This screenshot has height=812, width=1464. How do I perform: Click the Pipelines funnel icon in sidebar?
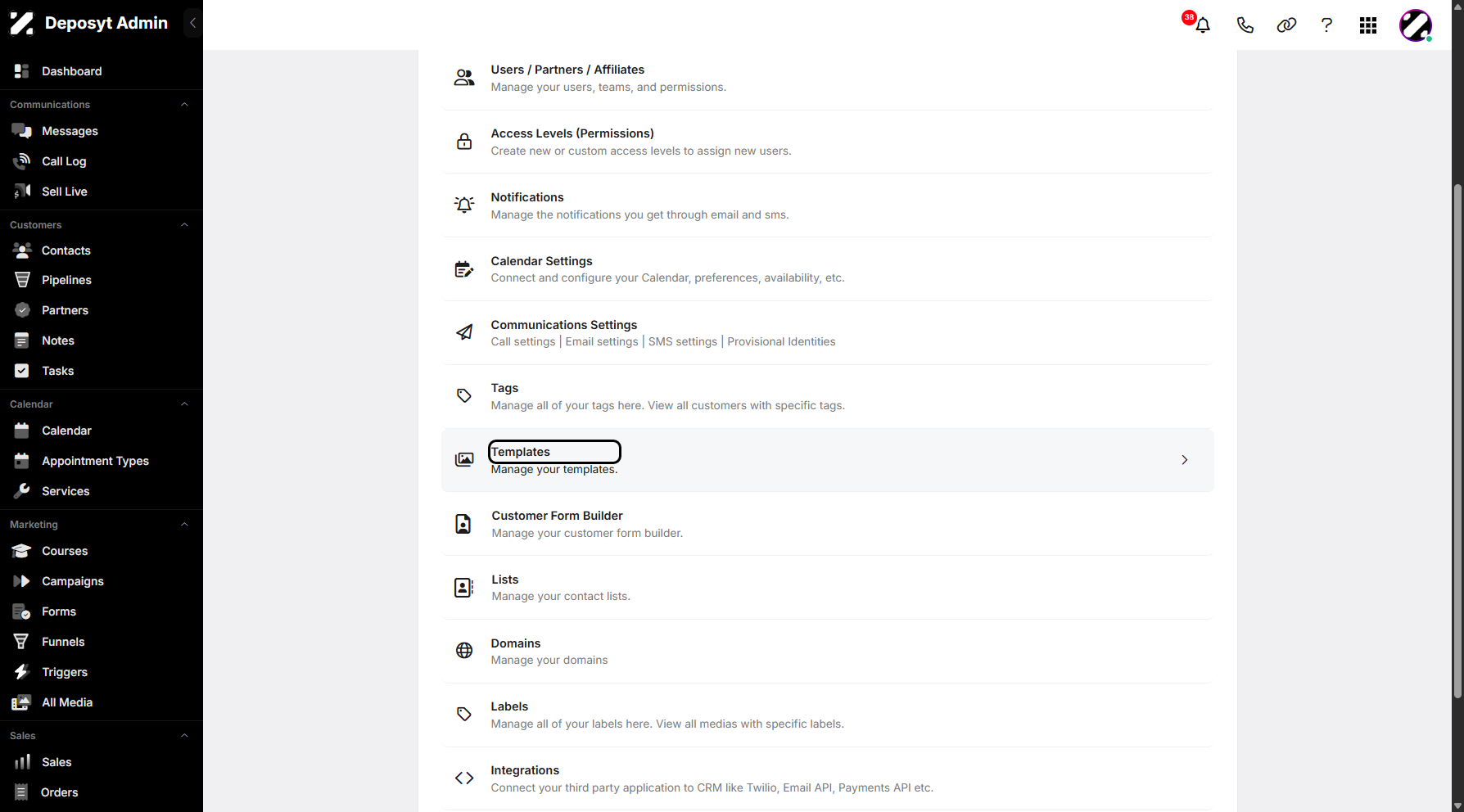click(22, 280)
